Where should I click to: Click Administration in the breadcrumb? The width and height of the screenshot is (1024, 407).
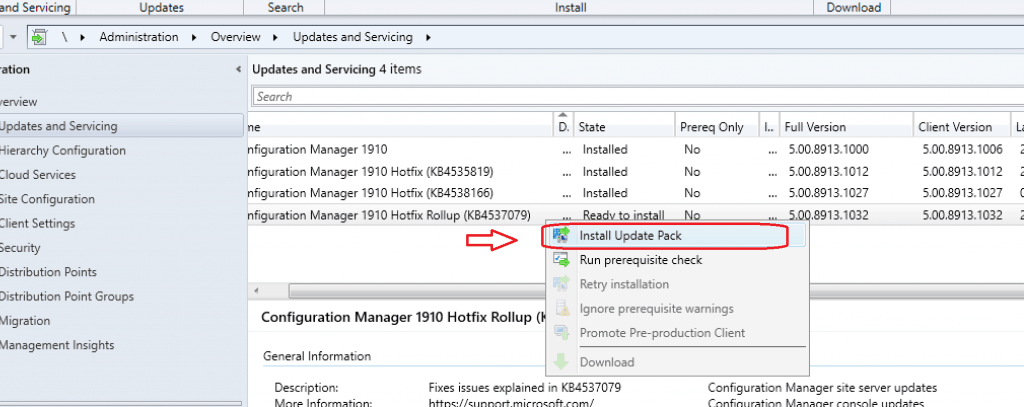[138, 37]
